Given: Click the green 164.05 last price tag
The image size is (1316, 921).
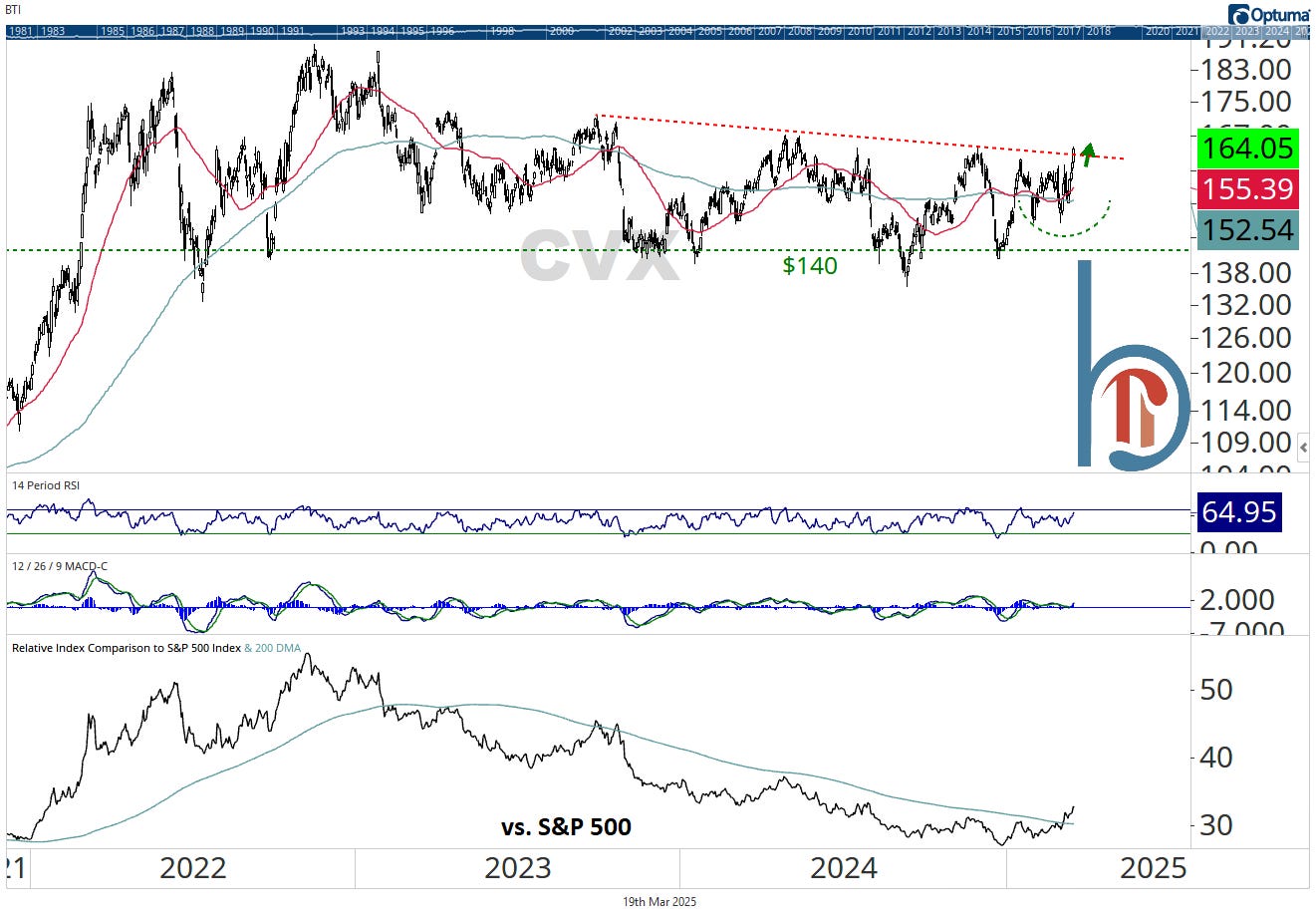Looking at the screenshot, I should click(x=1248, y=149).
